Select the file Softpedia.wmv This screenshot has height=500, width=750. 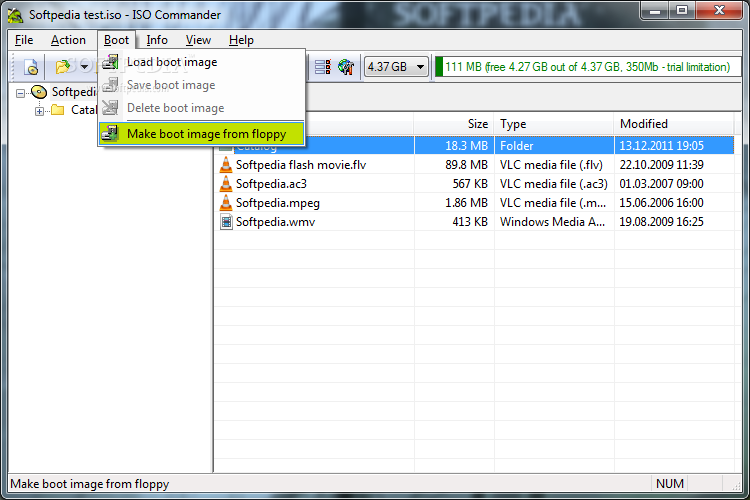[x=276, y=222]
